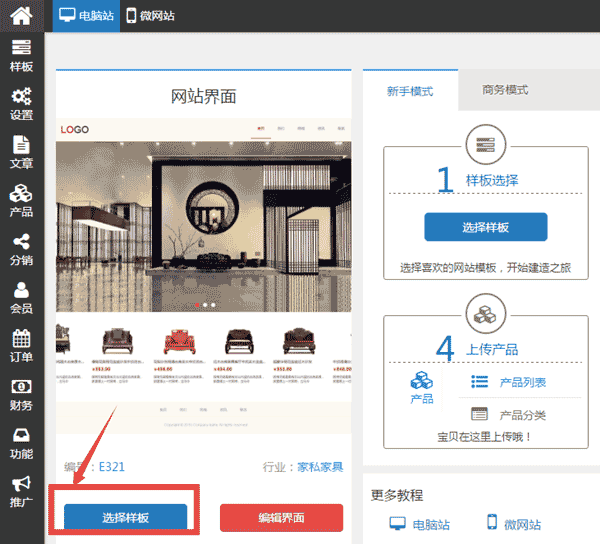Click 选择样板 button in step 1

(x=486, y=227)
